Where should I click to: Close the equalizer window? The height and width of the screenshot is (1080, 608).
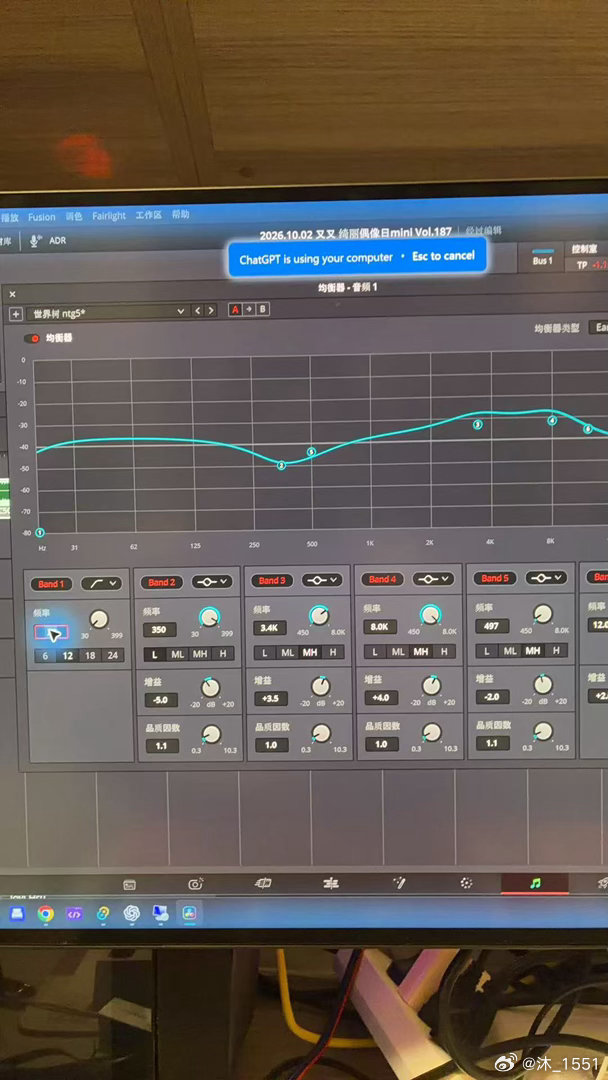(x=12, y=294)
